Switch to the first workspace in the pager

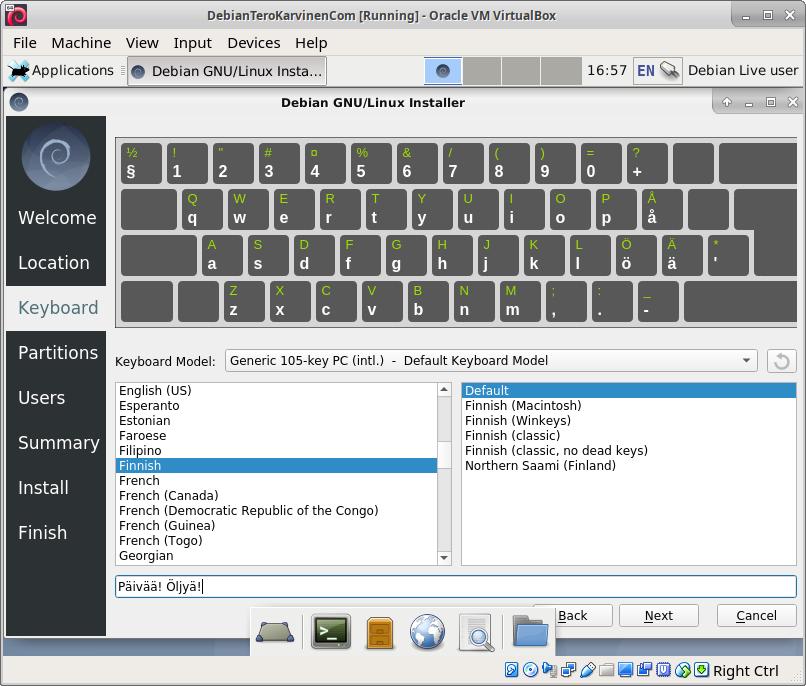[443, 71]
